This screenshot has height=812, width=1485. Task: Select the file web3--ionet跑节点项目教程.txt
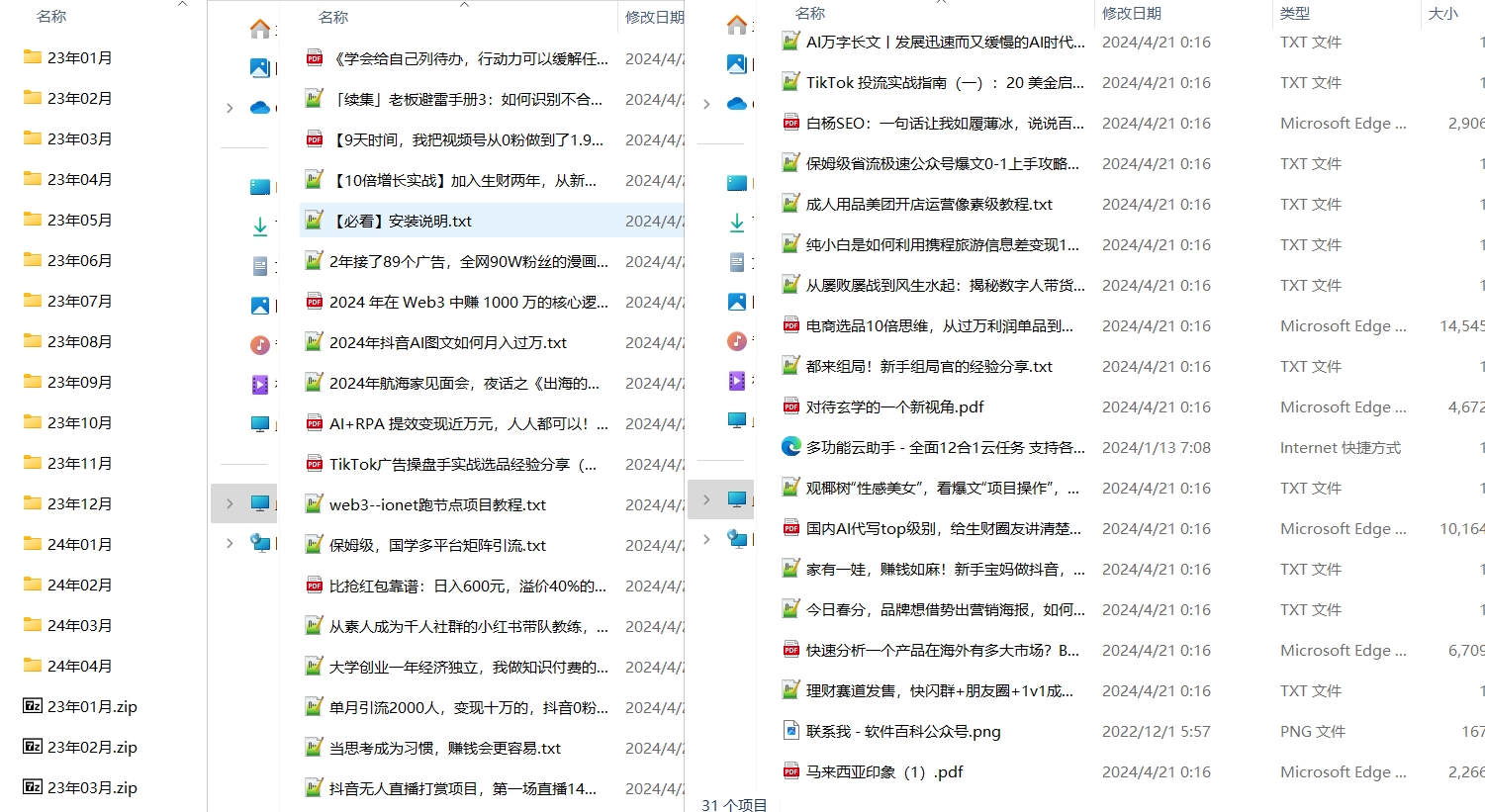point(437,504)
